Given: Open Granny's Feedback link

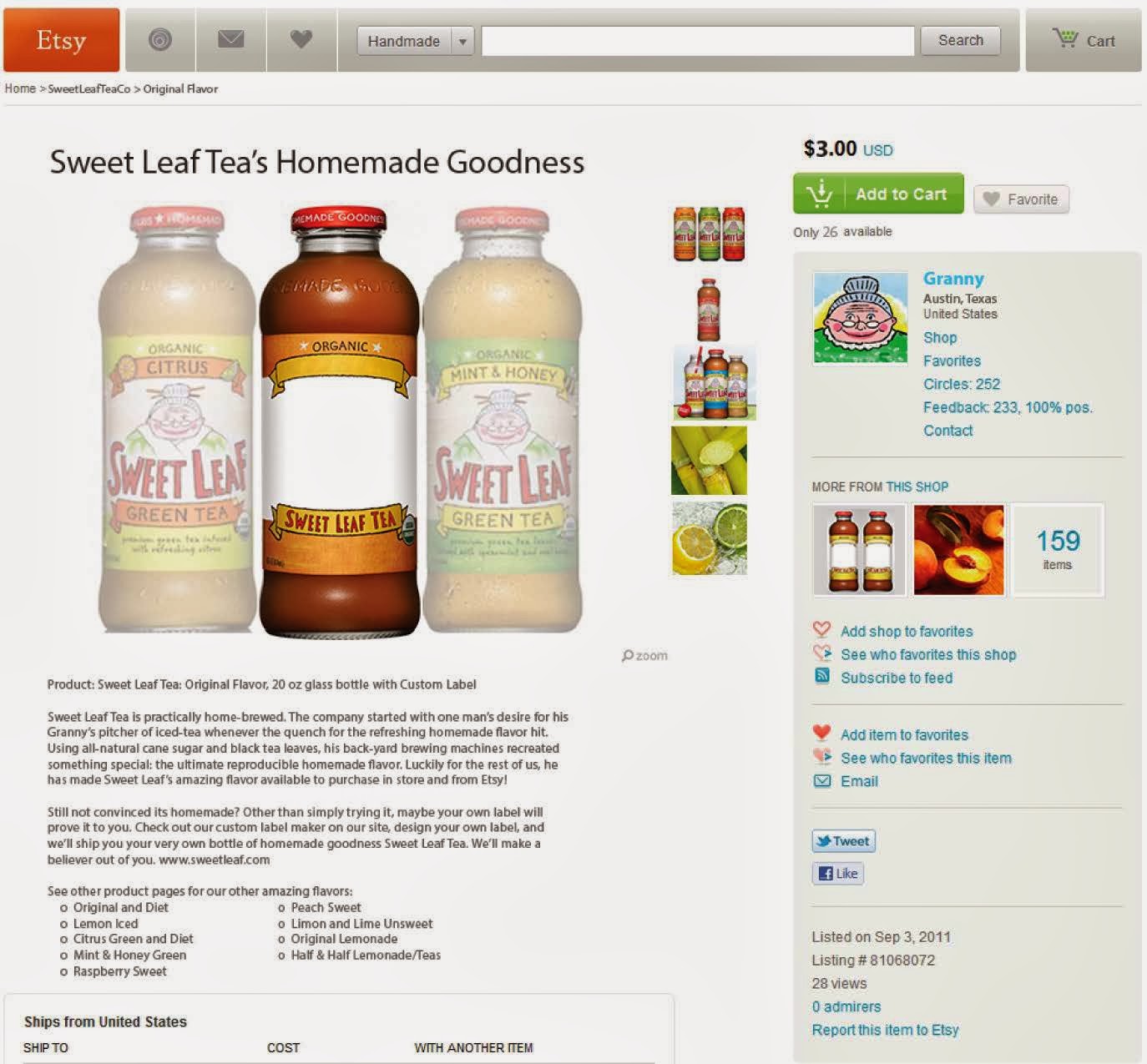Looking at the screenshot, I should [x=1008, y=407].
